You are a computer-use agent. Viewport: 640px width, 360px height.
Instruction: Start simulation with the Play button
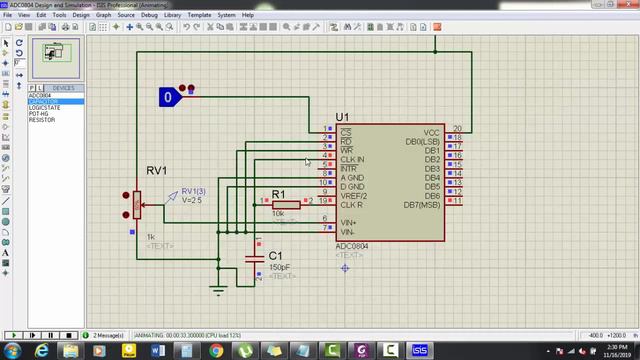click(x=13, y=335)
